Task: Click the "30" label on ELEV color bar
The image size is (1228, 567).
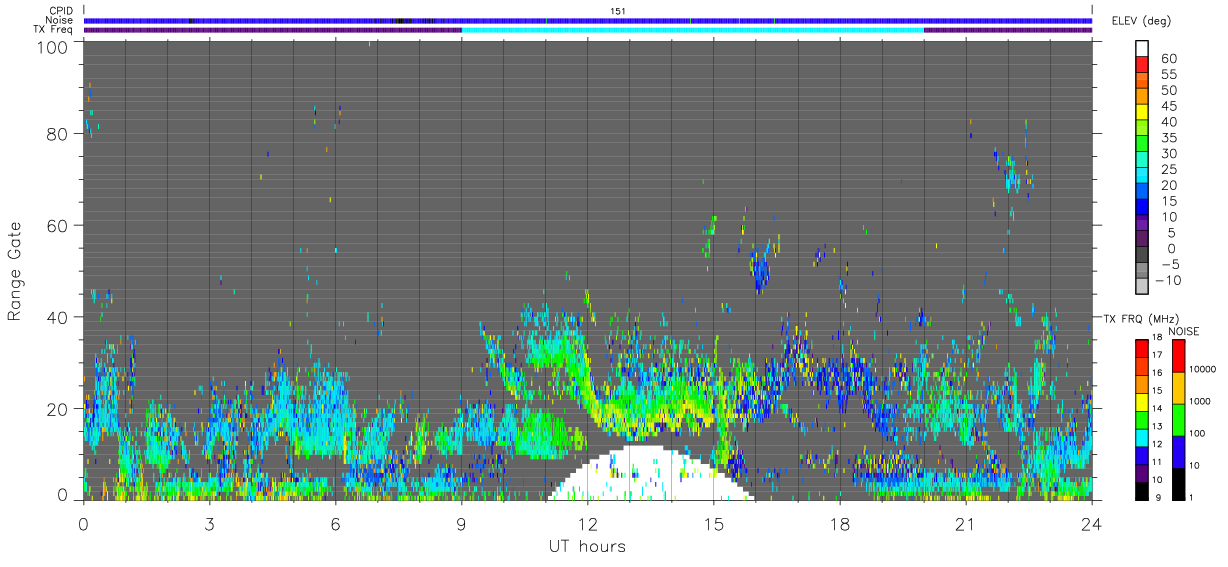Action: 1169,154
